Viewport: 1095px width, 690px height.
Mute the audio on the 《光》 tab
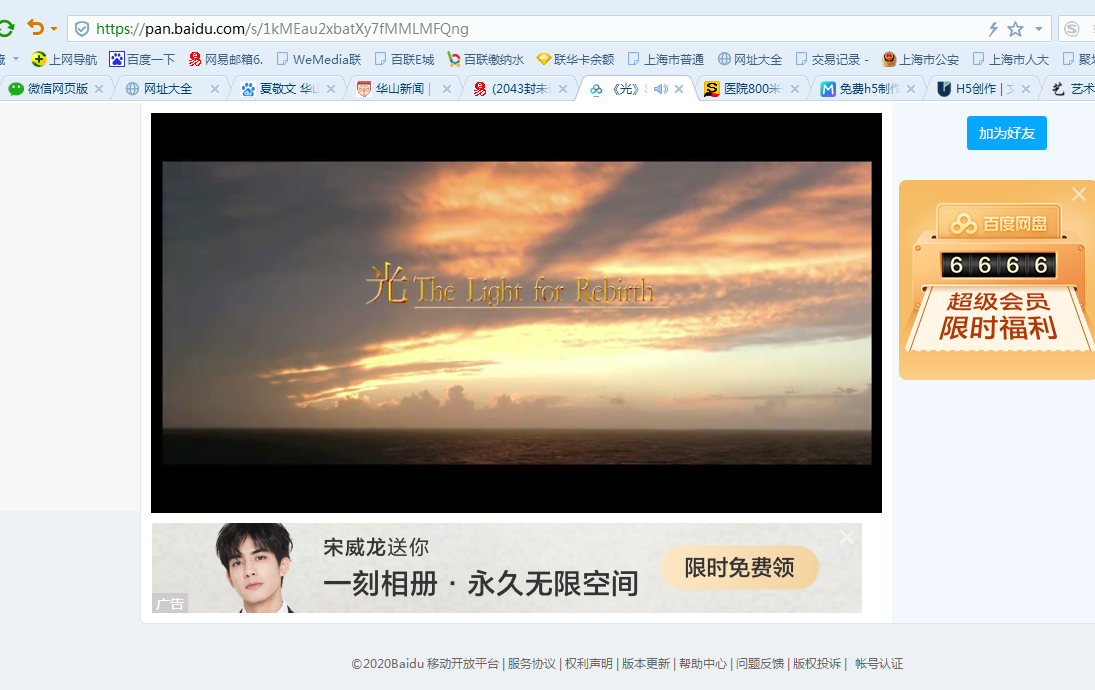click(x=660, y=89)
